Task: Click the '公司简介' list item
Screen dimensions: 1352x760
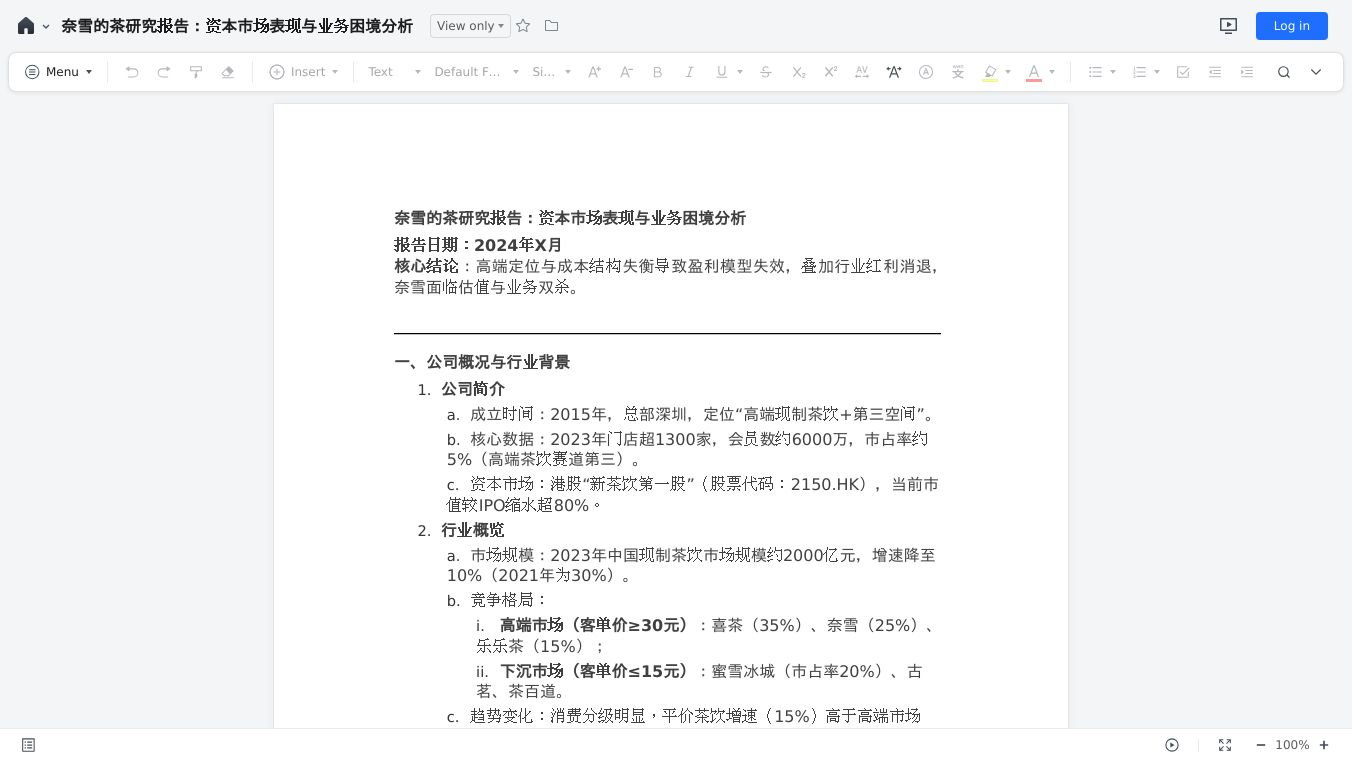Action: [x=473, y=389]
